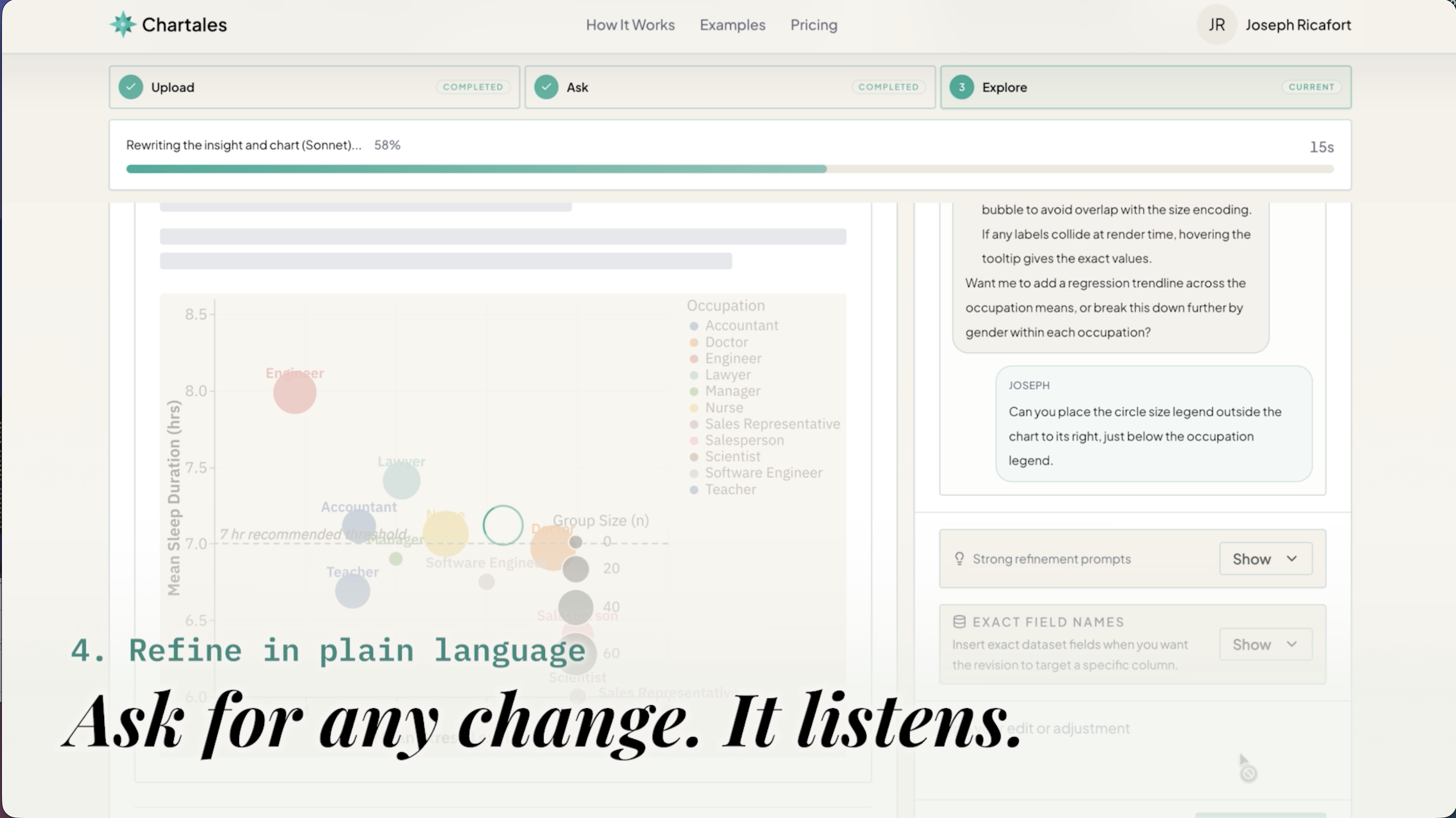Expand the Exact Field Names Show dropdown
1456x818 pixels.
click(x=1265, y=645)
